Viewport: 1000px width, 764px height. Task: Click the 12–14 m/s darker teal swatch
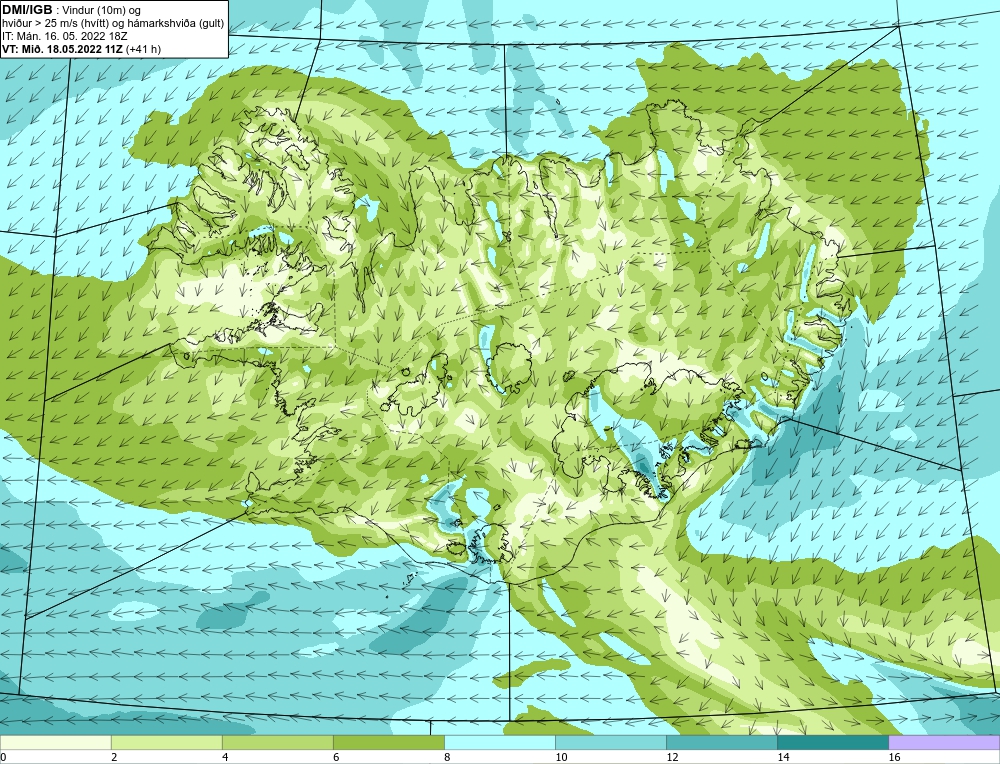(x=721, y=742)
